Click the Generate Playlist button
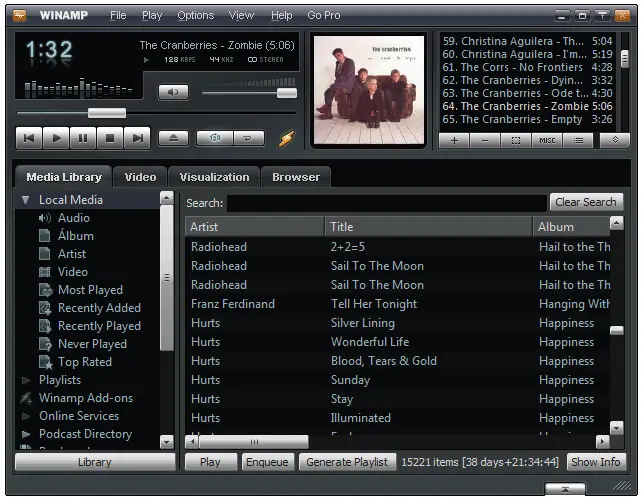 [347, 462]
